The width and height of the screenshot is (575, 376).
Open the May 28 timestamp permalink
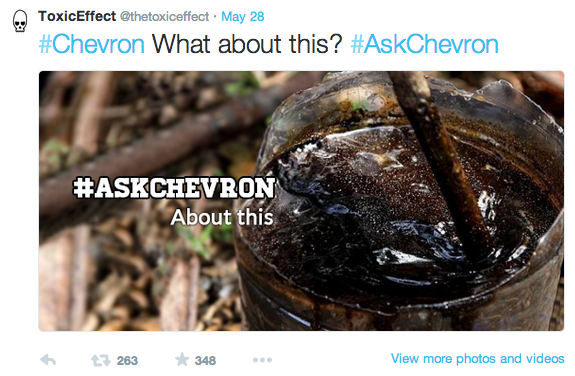coord(242,17)
